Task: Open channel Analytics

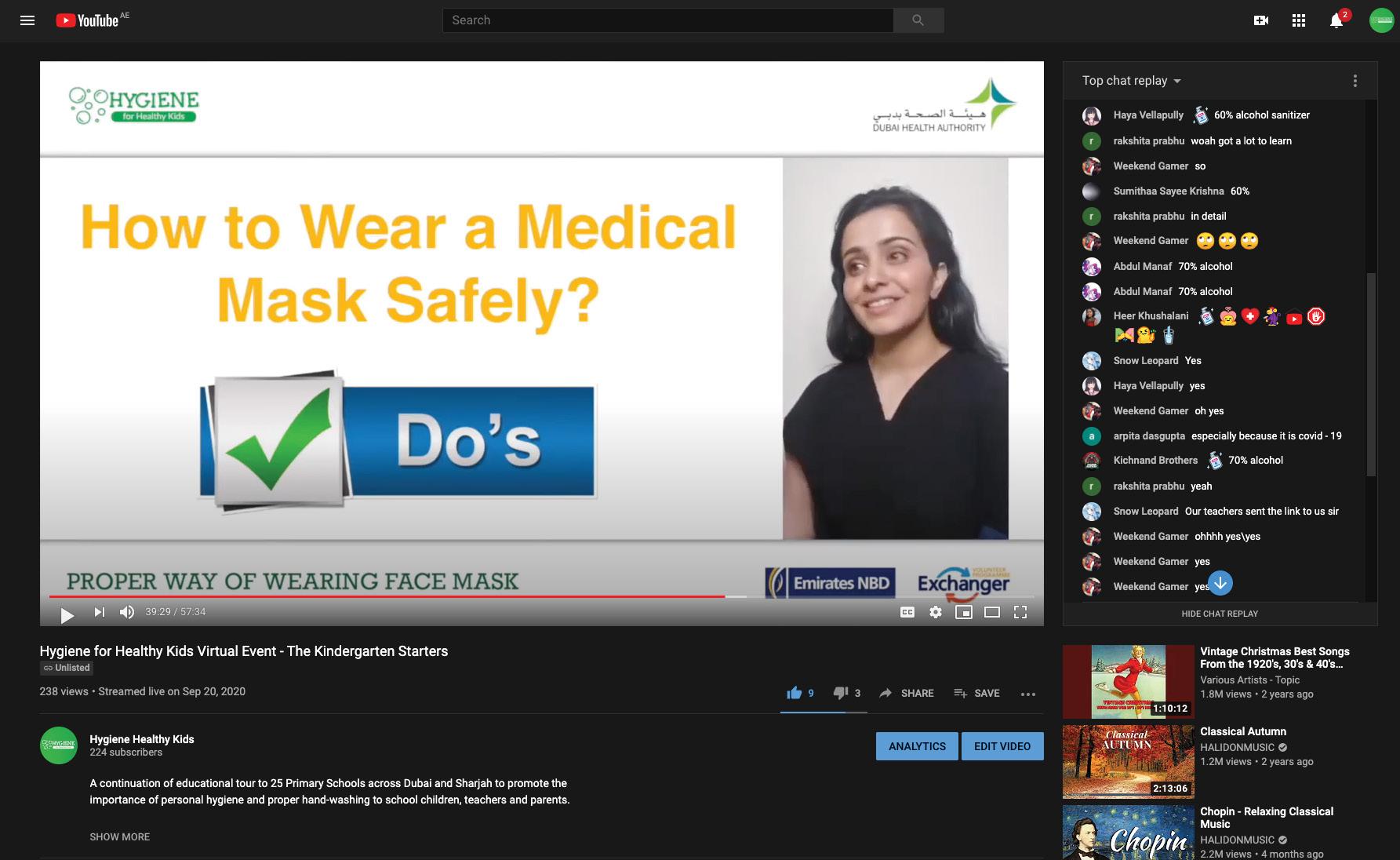Action: pos(917,746)
